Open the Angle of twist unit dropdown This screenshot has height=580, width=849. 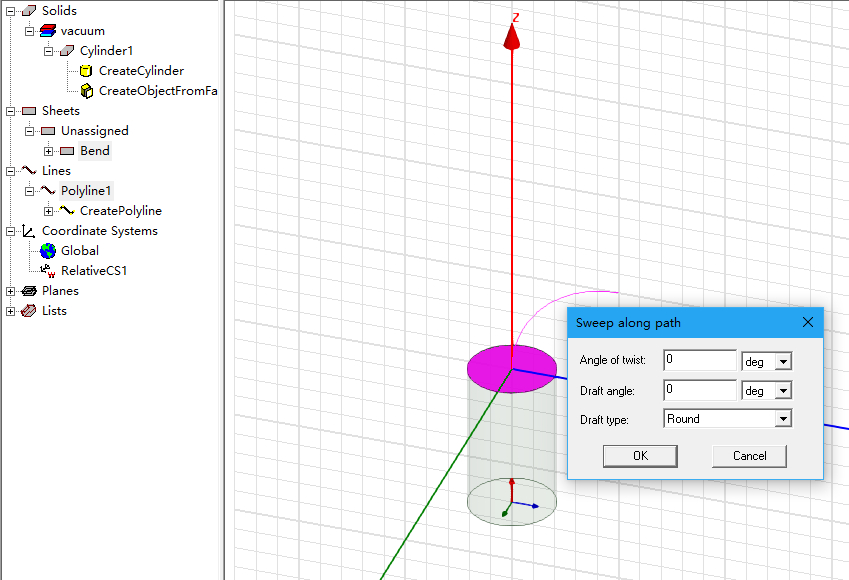[x=783, y=361]
